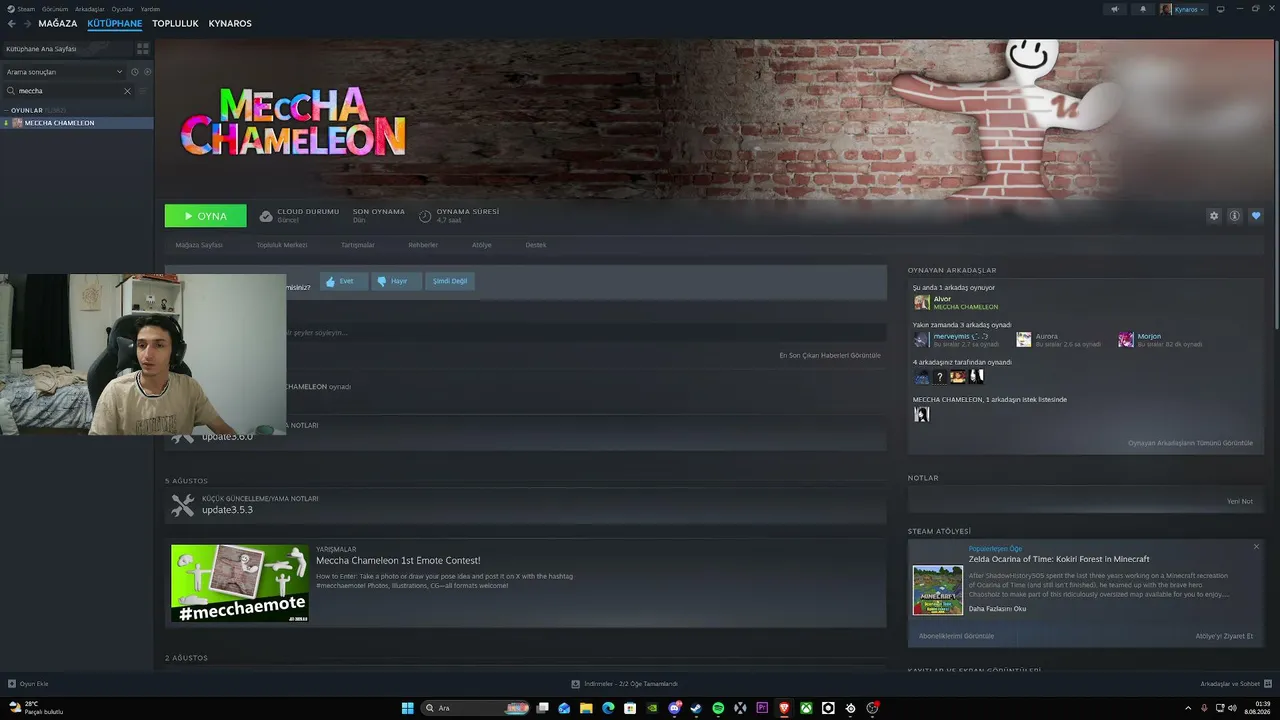Dismiss the Steam Atölyesi workshop item
The image size is (1280, 720).
tap(1256, 547)
